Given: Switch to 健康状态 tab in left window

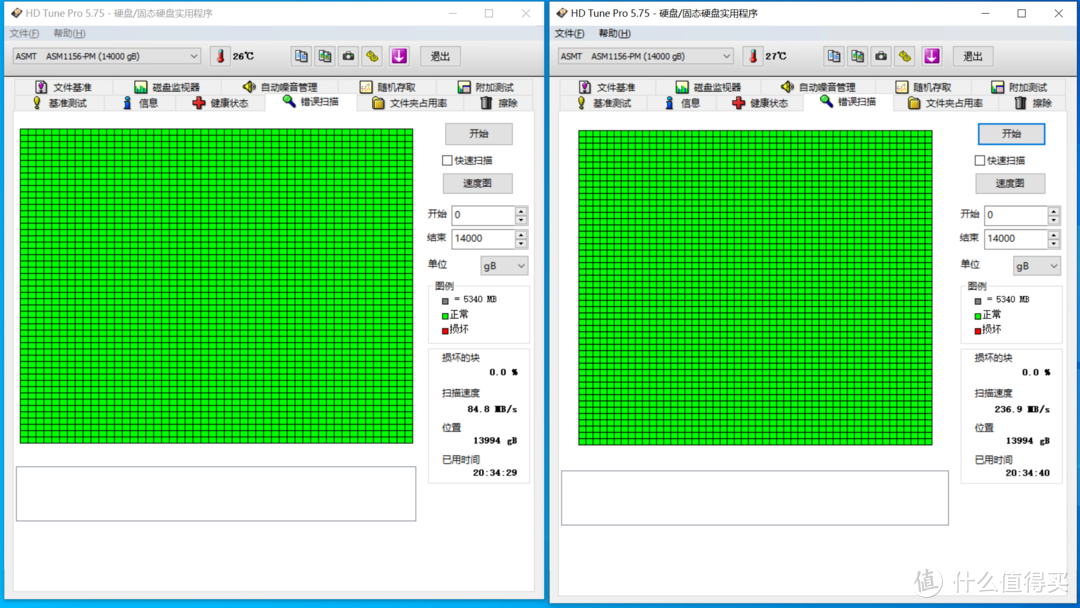Looking at the screenshot, I should click(x=219, y=103).
